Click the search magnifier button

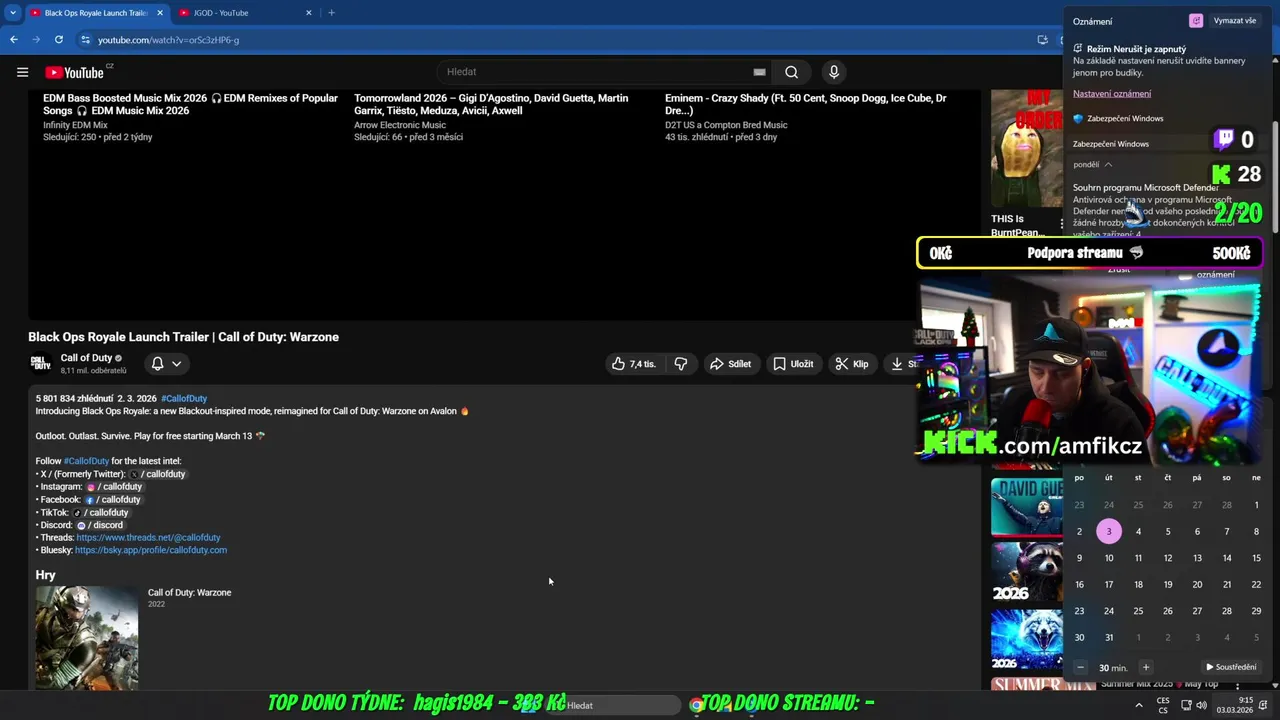791,72
